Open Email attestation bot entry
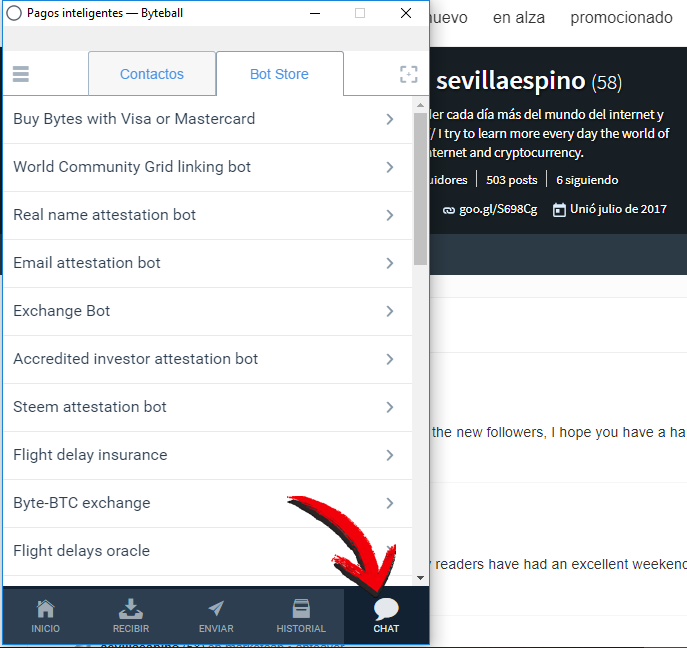The width and height of the screenshot is (687, 648). click(x=208, y=263)
